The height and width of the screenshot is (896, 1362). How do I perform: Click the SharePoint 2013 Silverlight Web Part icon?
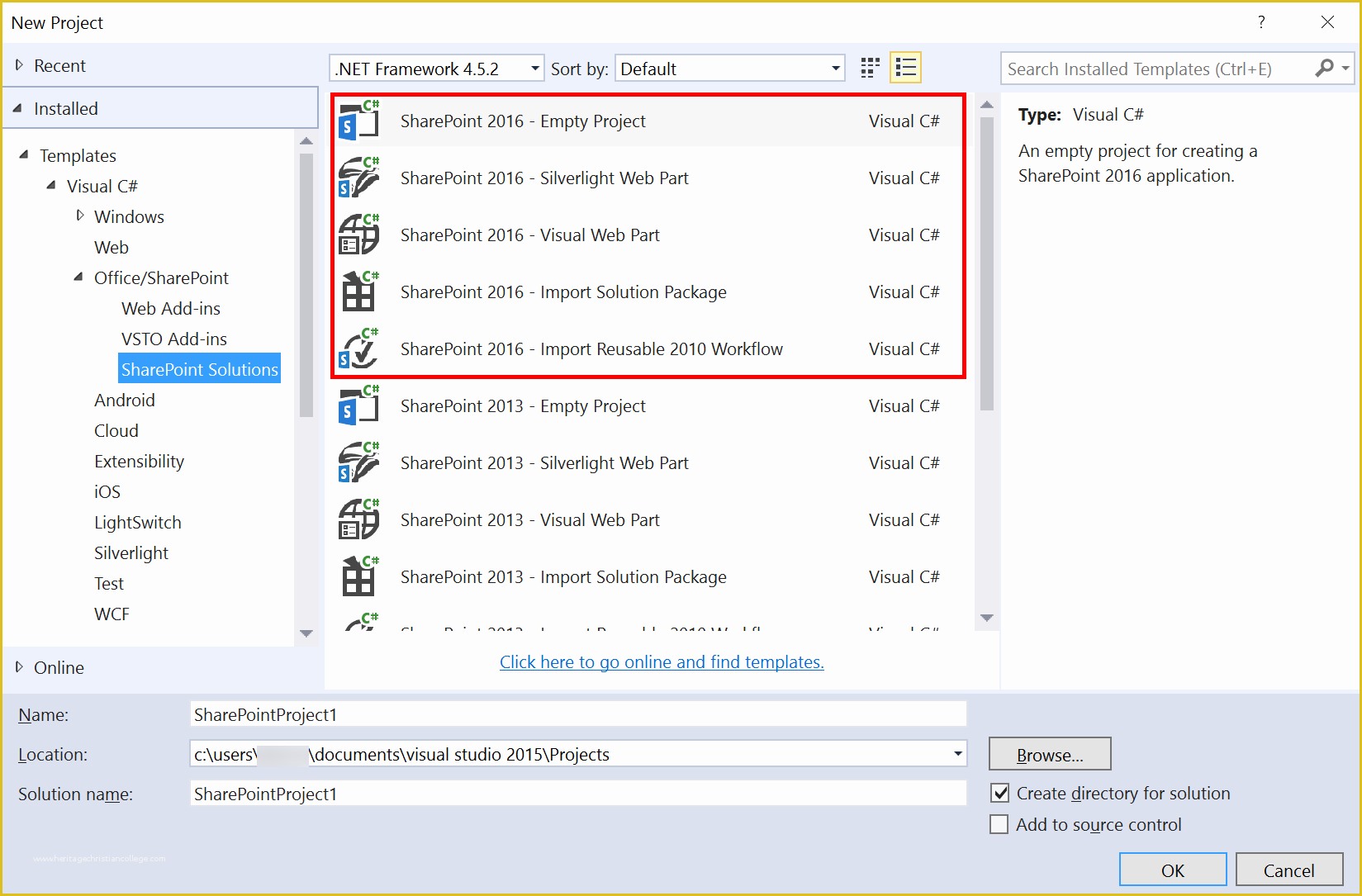(358, 462)
